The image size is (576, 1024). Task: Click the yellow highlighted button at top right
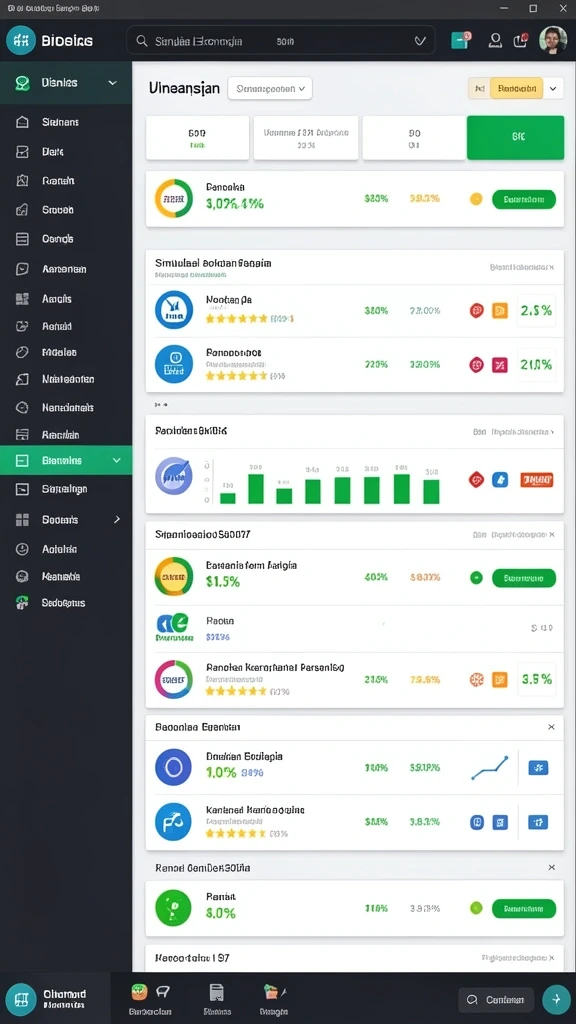pos(516,88)
